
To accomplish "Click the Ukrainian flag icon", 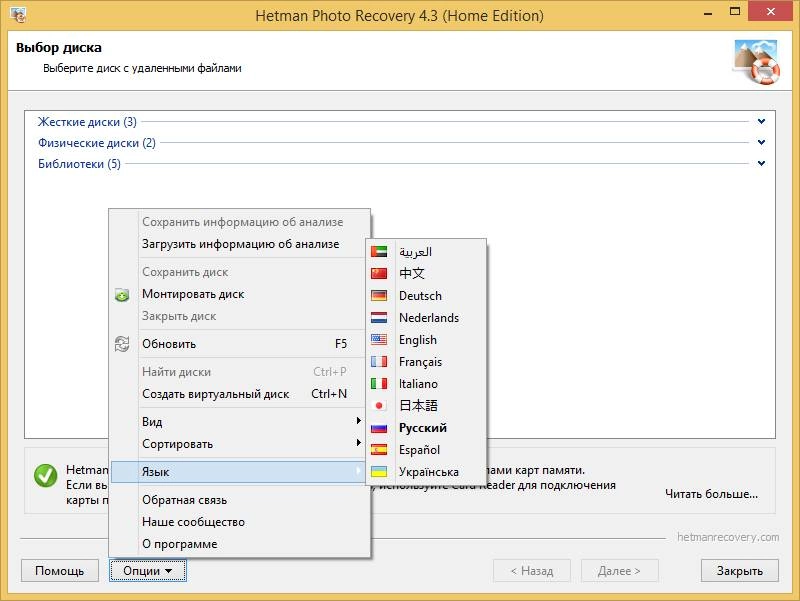I will coord(379,471).
